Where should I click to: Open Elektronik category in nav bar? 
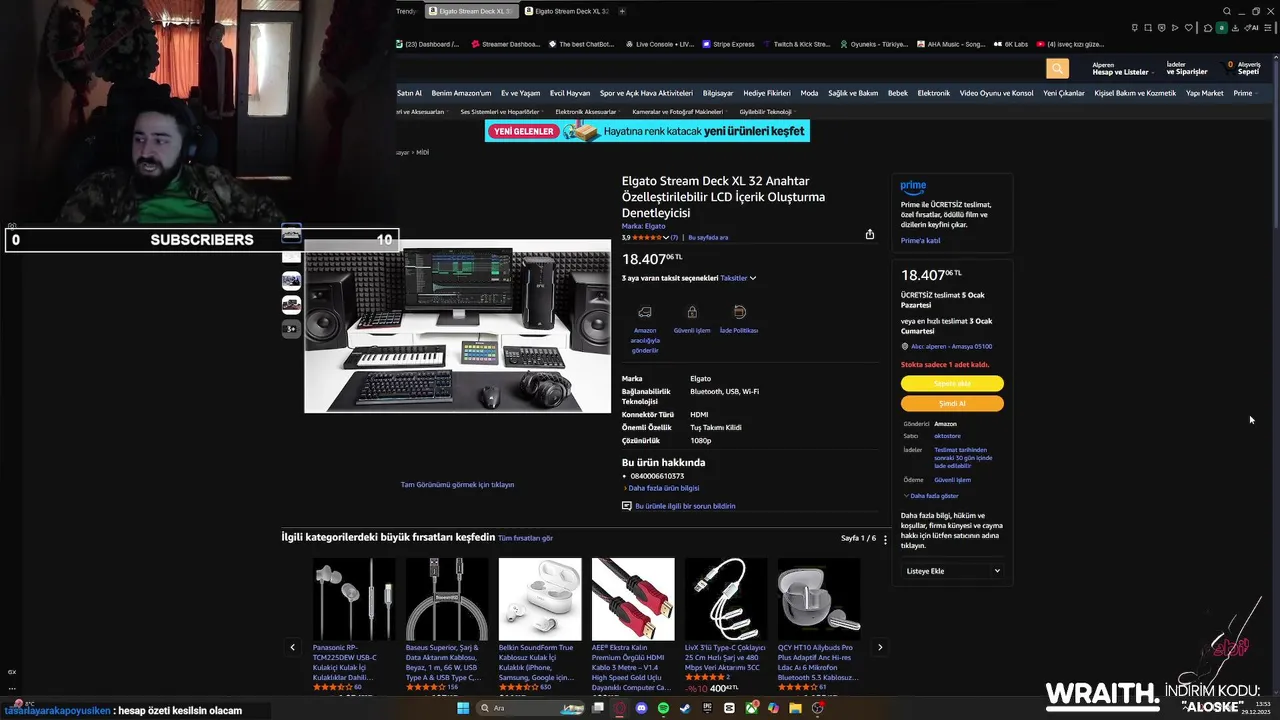coord(934,93)
